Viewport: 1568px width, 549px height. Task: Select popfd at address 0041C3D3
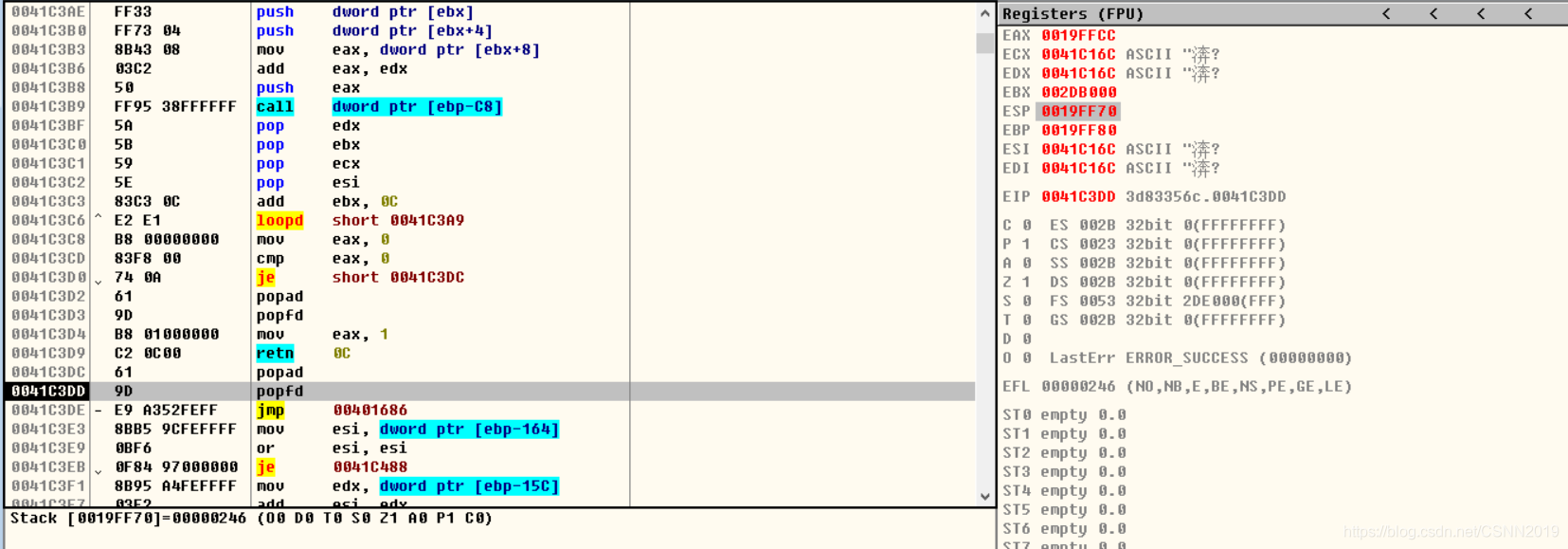pos(279,315)
